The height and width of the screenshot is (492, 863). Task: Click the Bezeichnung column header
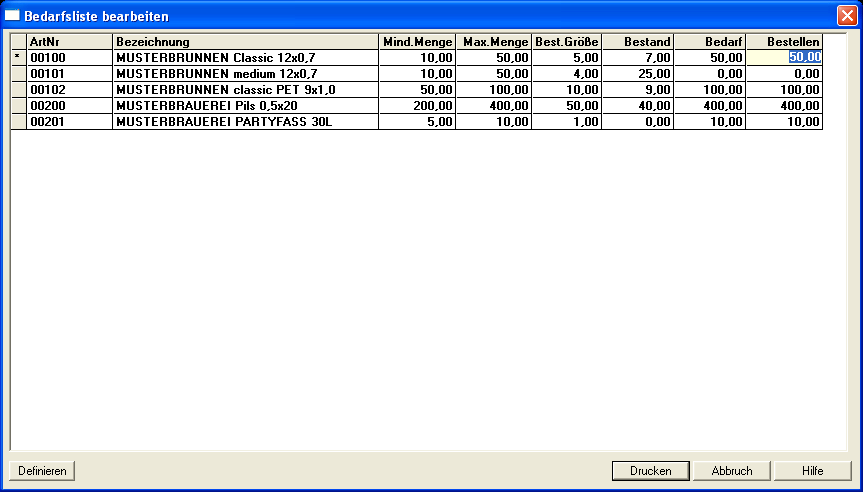pos(245,41)
